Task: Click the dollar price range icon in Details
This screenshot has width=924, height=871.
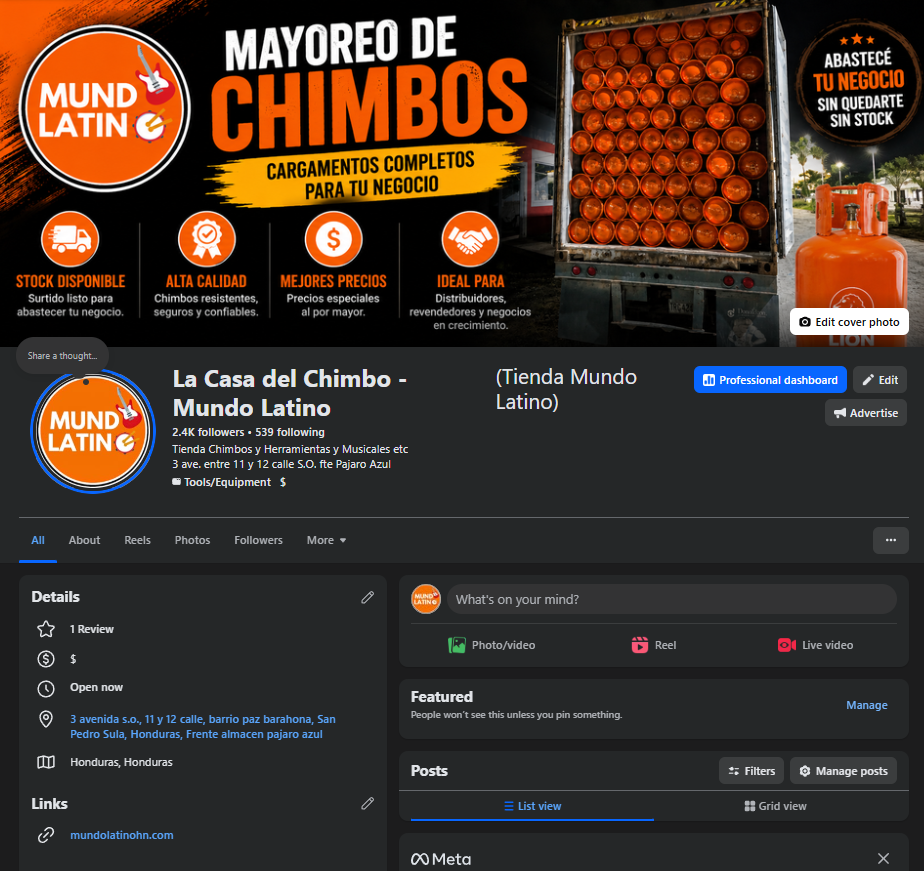Action: click(46, 659)
